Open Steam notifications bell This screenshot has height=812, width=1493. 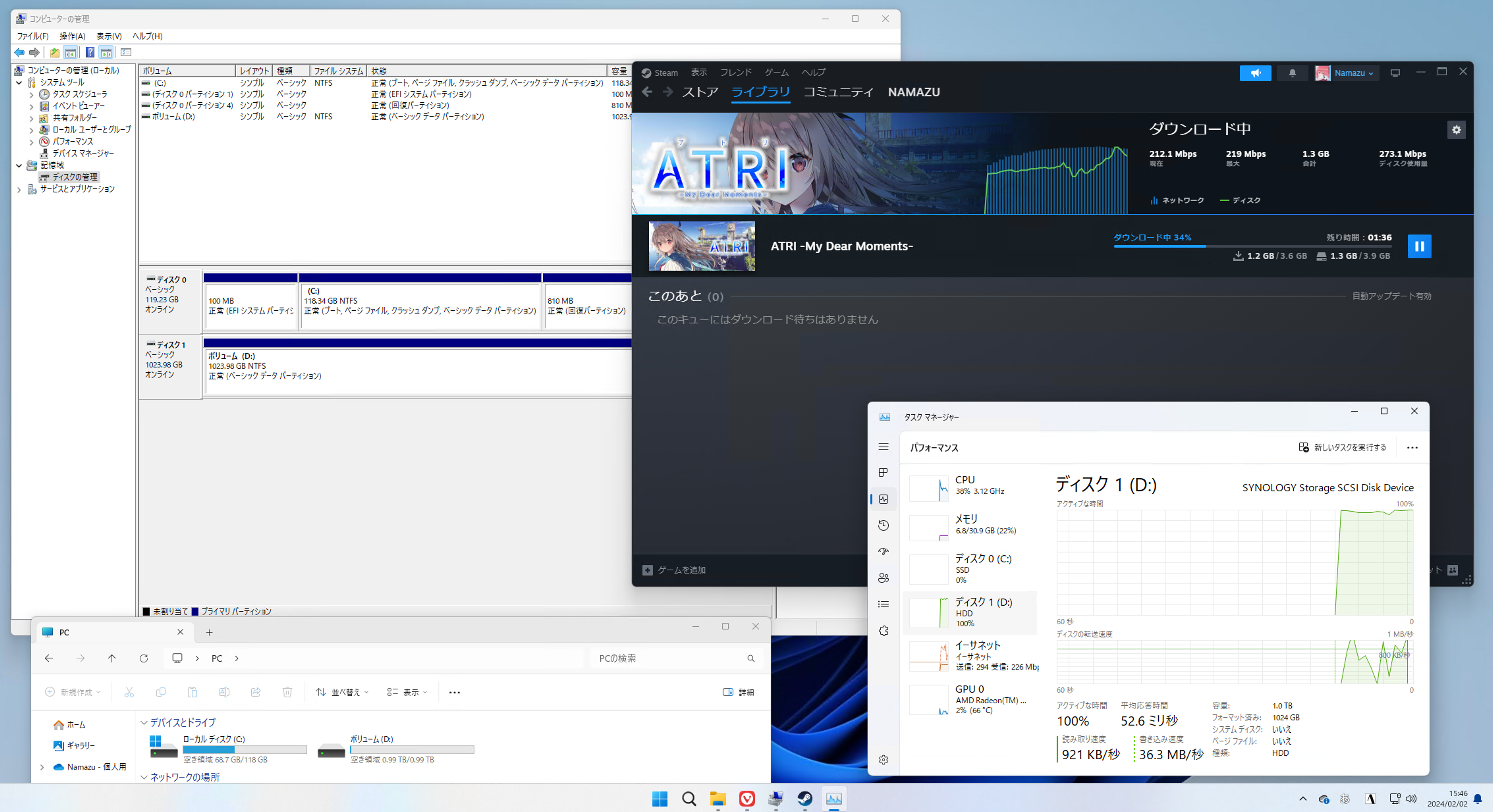[x=1292, y=73]
